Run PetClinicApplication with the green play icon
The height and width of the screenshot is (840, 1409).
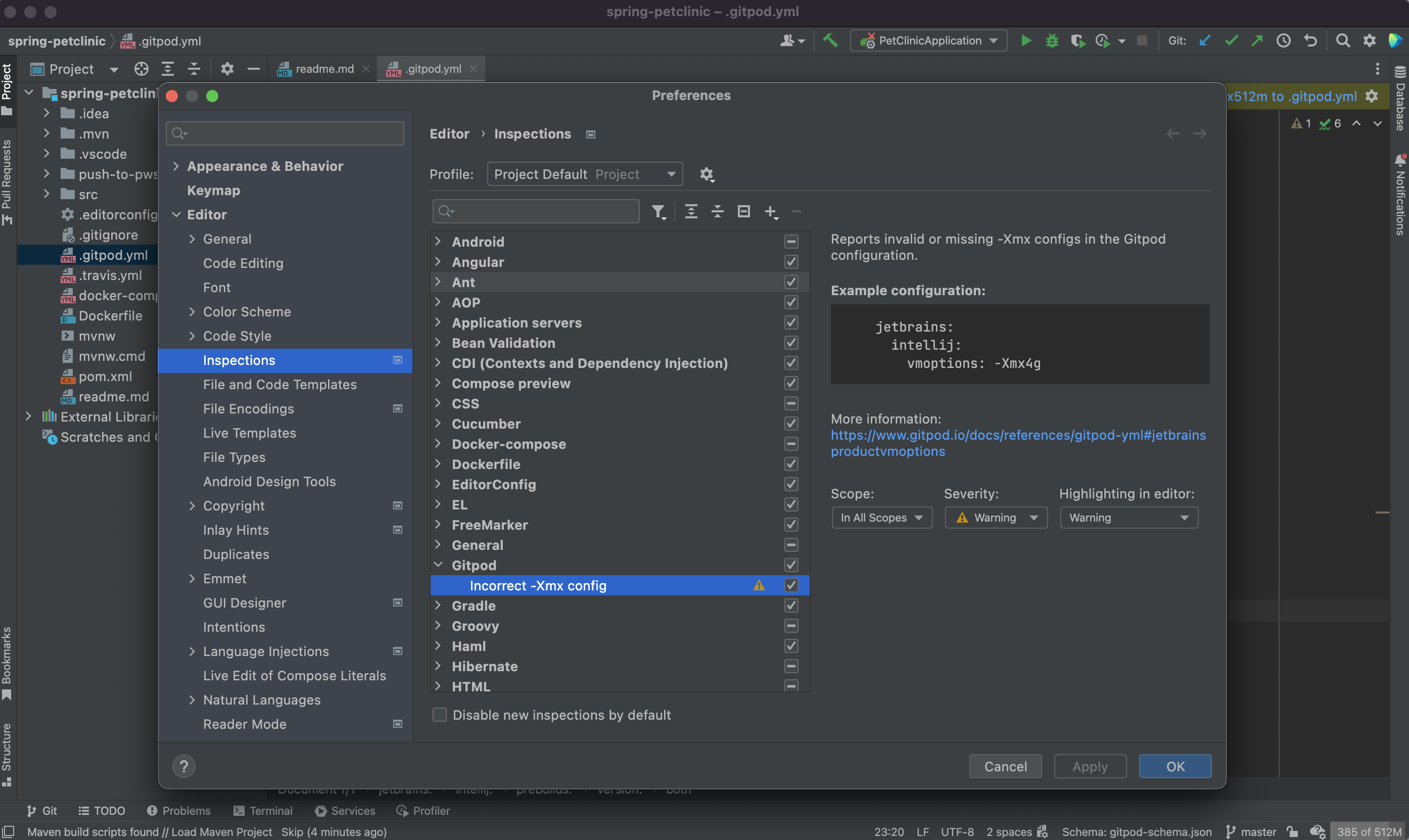pos(1025,41)
